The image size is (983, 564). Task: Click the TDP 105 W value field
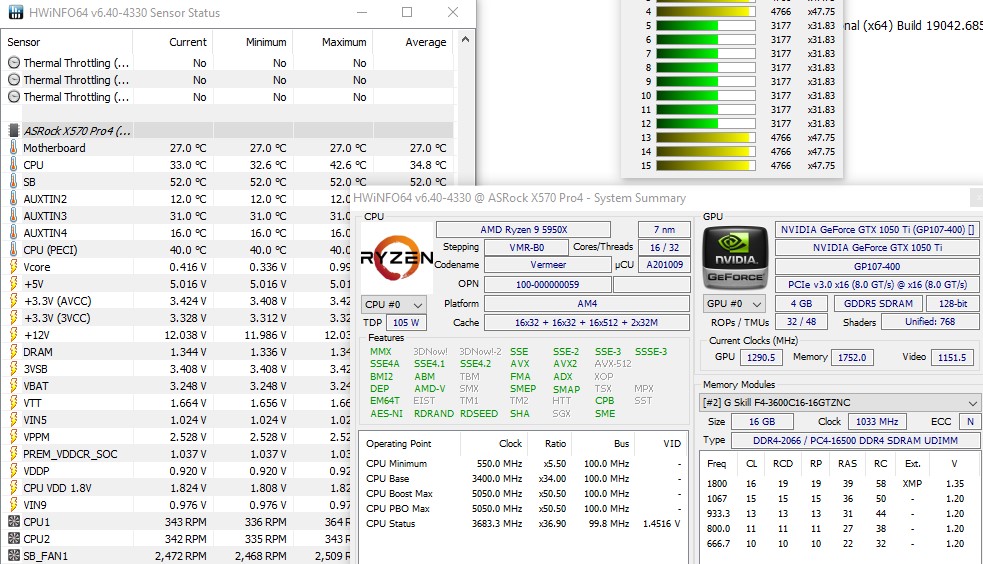point(406,323)
